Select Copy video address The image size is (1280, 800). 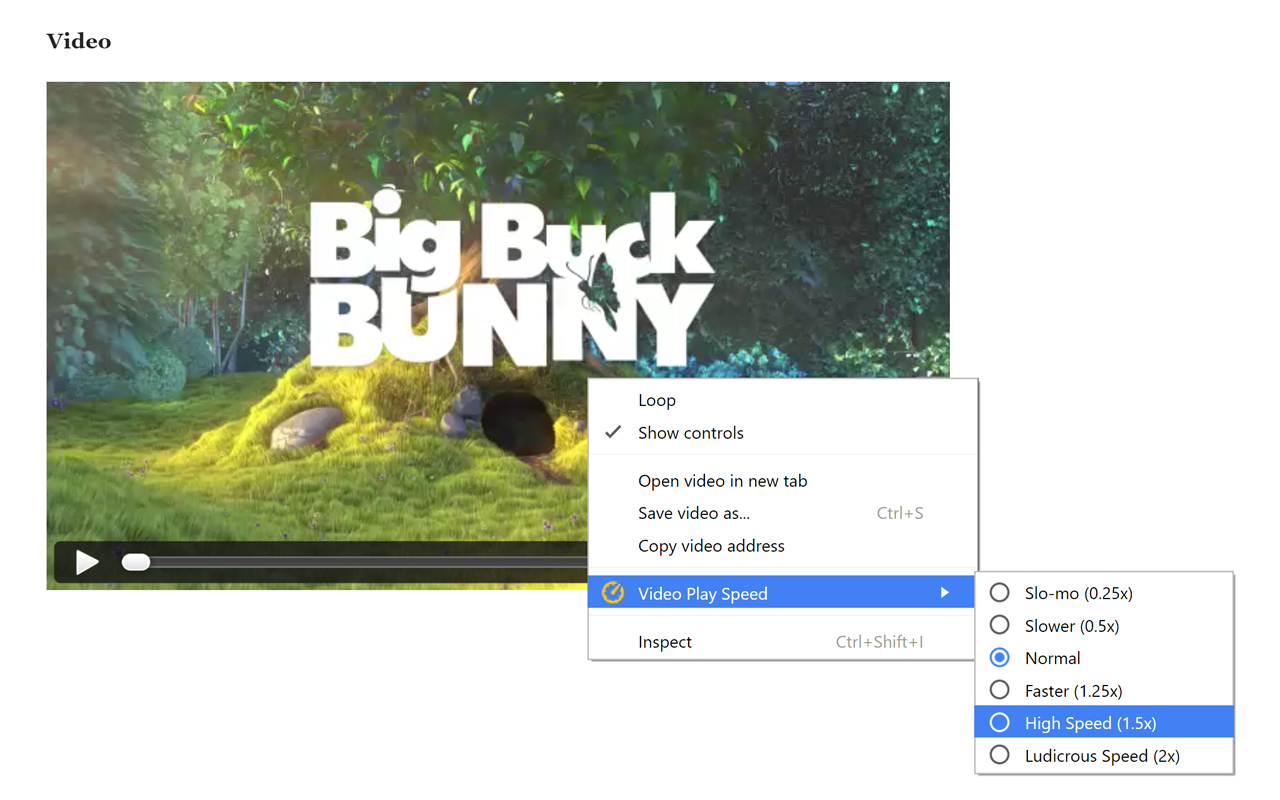783,546
